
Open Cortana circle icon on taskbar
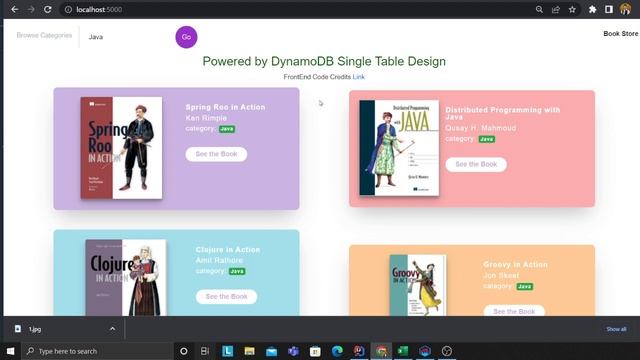(184, 351)
